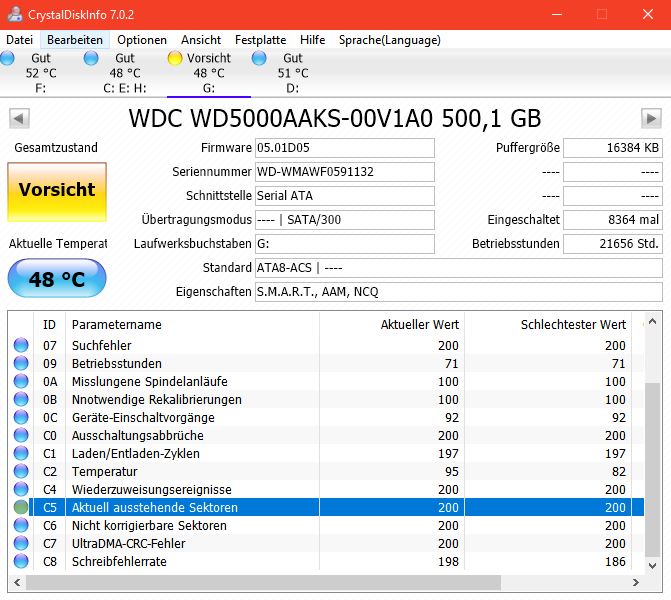Click the Schnittstelle field Serial ATA

(345, 196)
